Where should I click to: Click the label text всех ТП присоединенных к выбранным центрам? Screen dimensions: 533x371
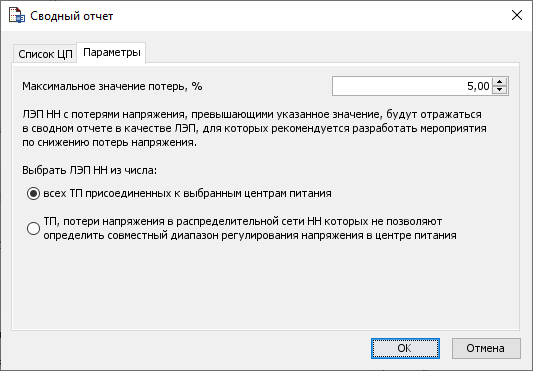click(x=187, y=193)
